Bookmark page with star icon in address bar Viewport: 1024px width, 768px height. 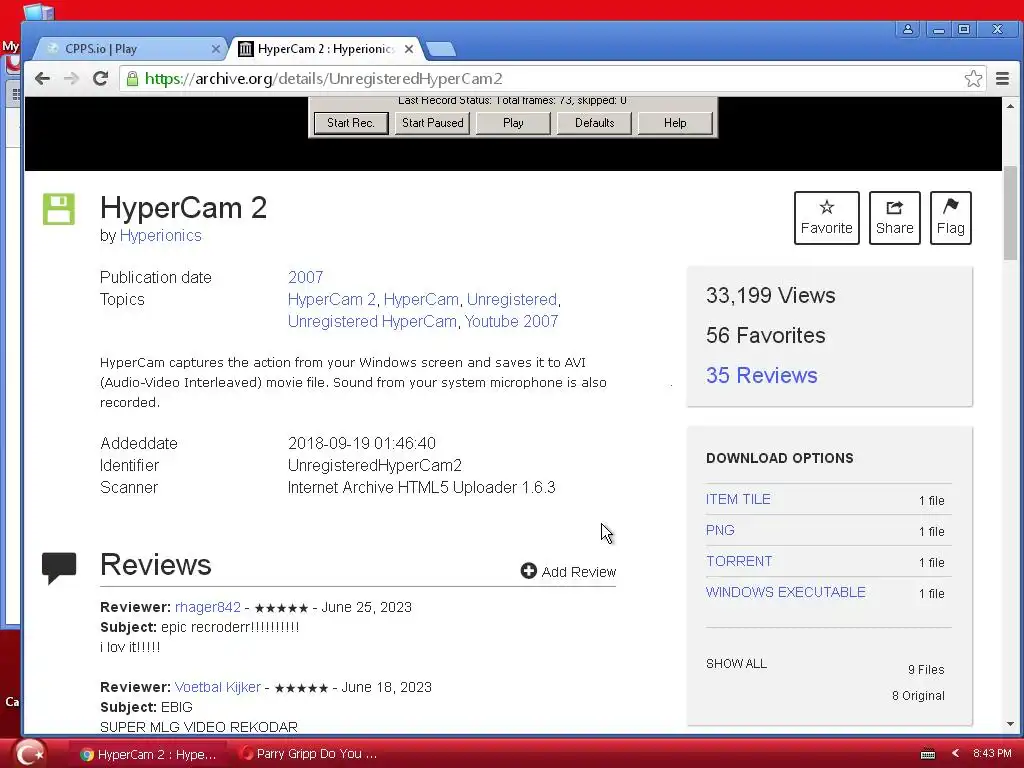(973, 79)
